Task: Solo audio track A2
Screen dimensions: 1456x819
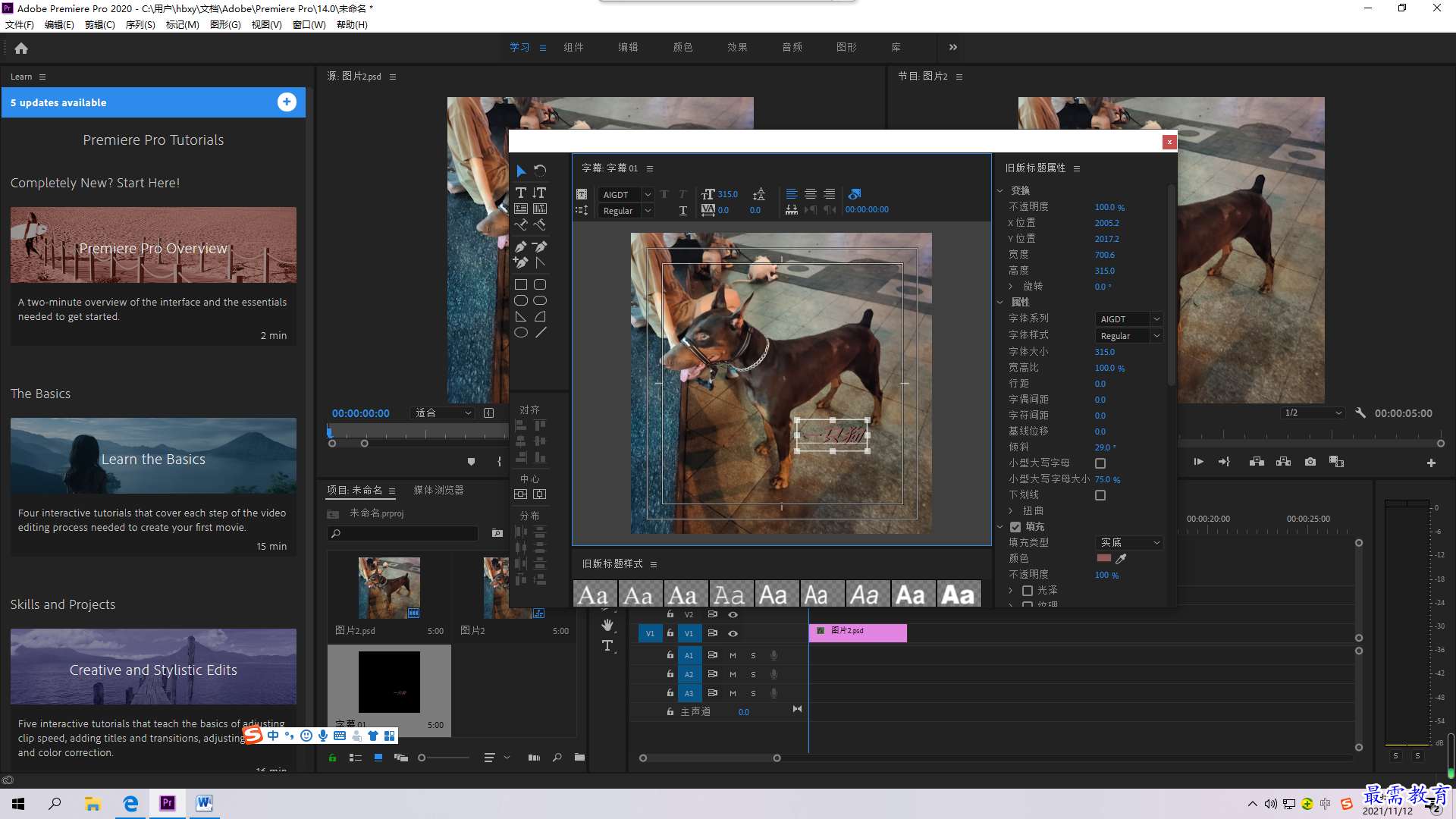Action: click(x=753, y=674)
